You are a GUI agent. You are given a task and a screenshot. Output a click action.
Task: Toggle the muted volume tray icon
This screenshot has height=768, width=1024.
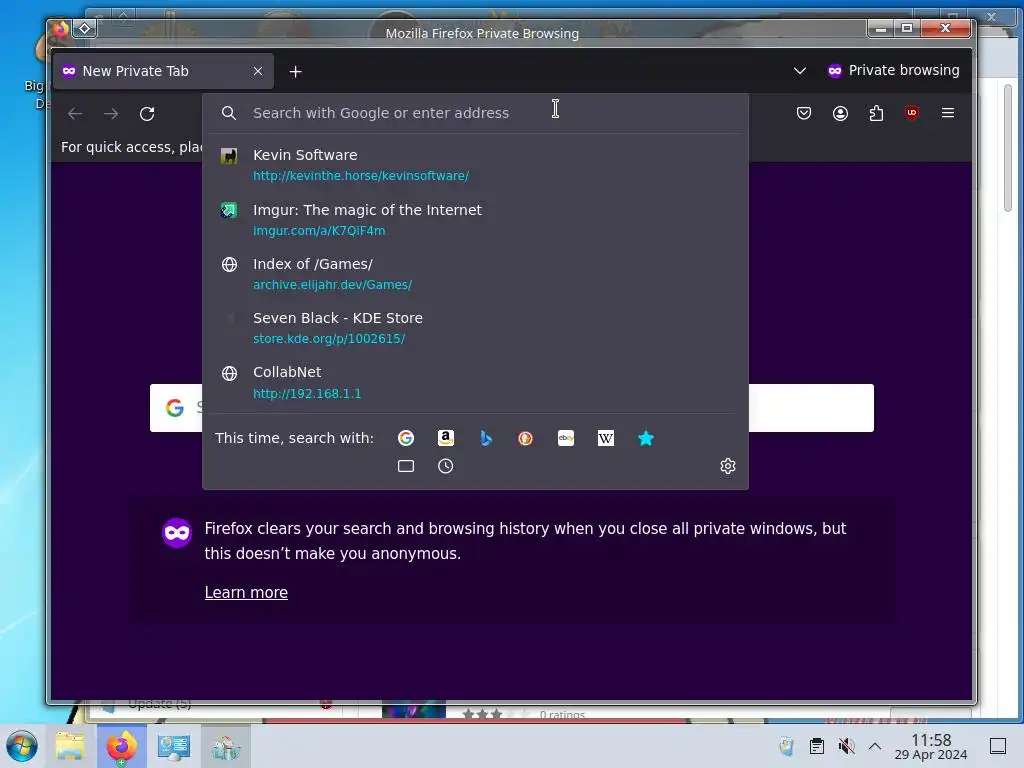point(846,746)
